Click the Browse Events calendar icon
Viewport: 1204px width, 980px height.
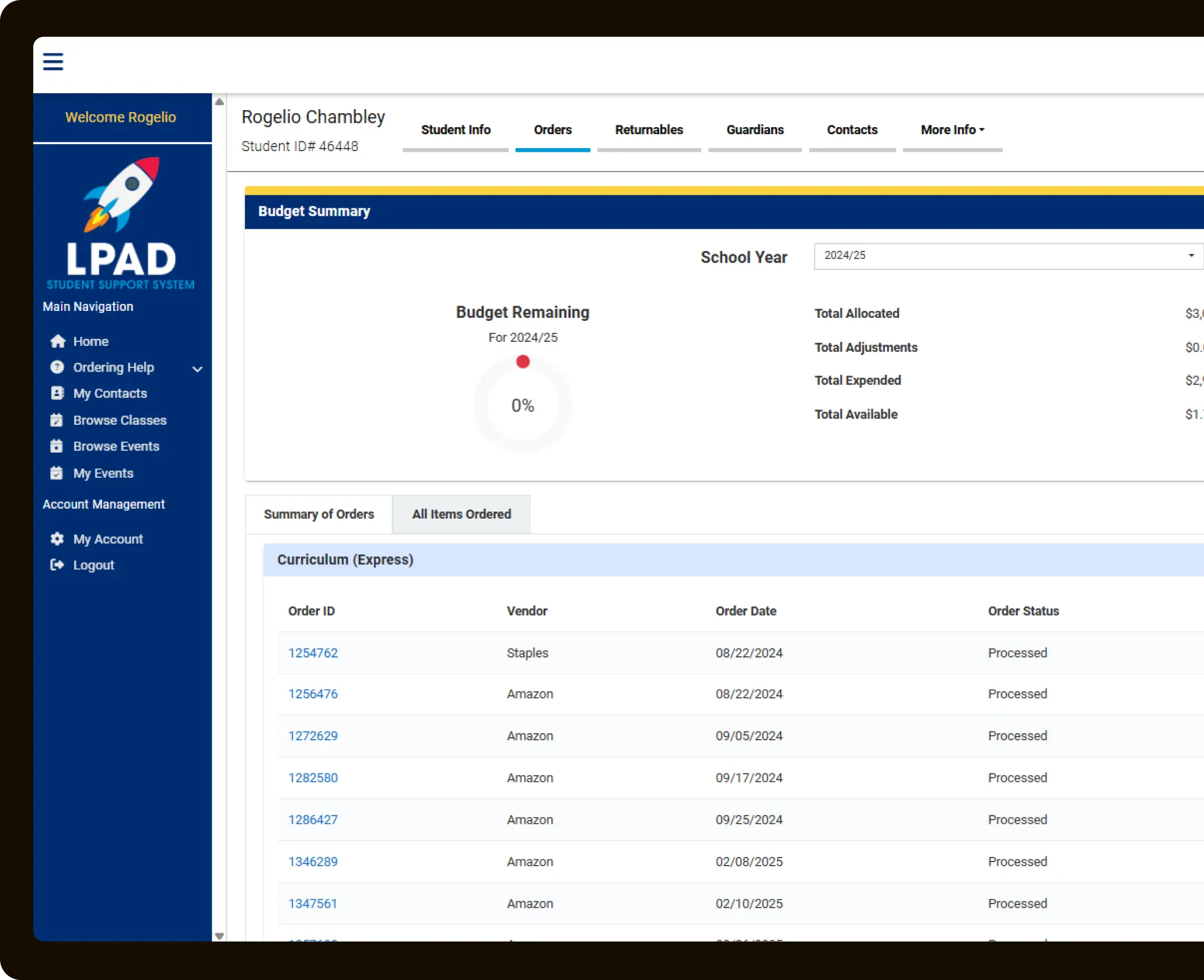[x=57, y=446]
